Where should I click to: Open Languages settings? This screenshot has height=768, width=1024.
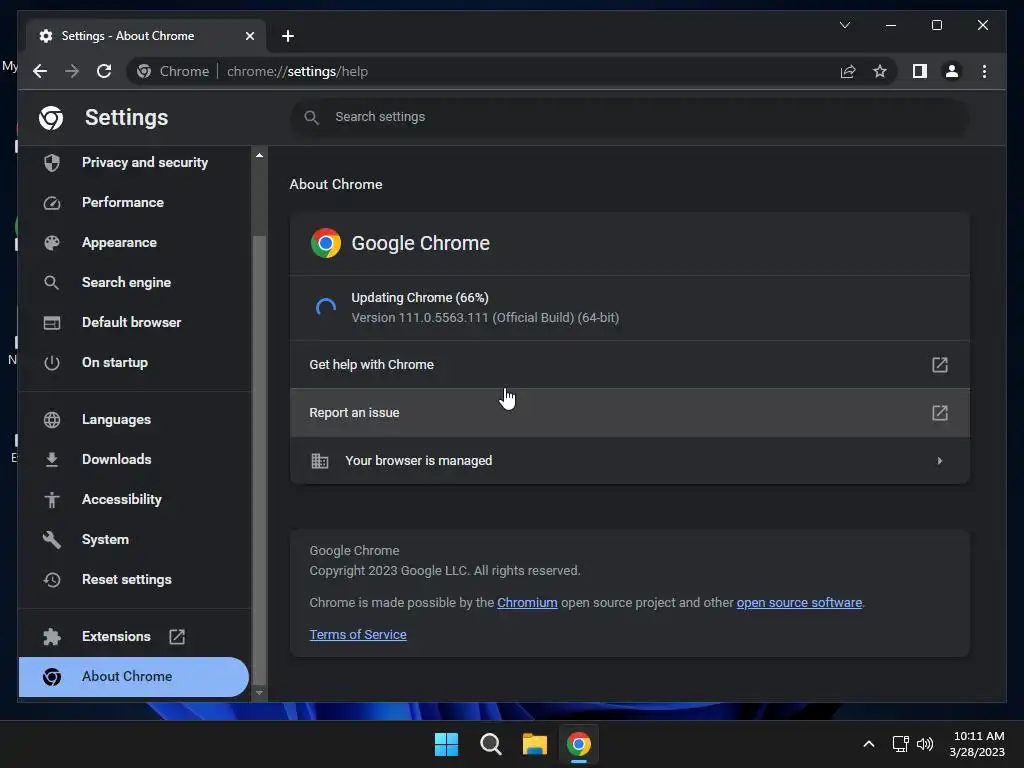(116, 420)
